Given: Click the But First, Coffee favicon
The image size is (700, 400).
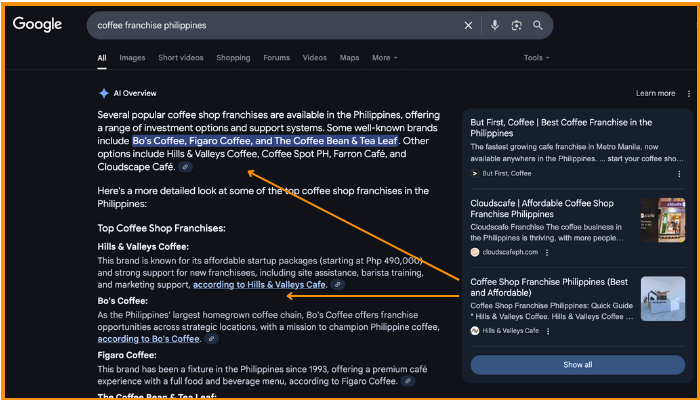Looking at the screenshot, I should click(475, 173).
